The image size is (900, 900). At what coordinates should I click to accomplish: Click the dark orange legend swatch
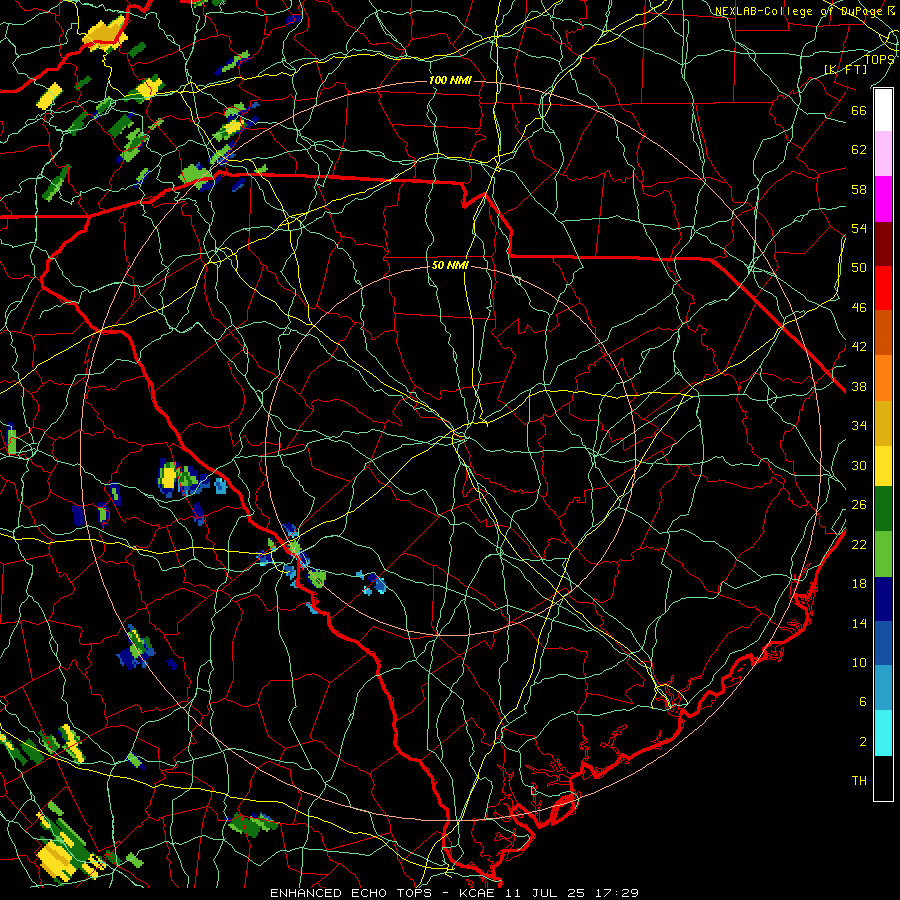coord(883,333)
